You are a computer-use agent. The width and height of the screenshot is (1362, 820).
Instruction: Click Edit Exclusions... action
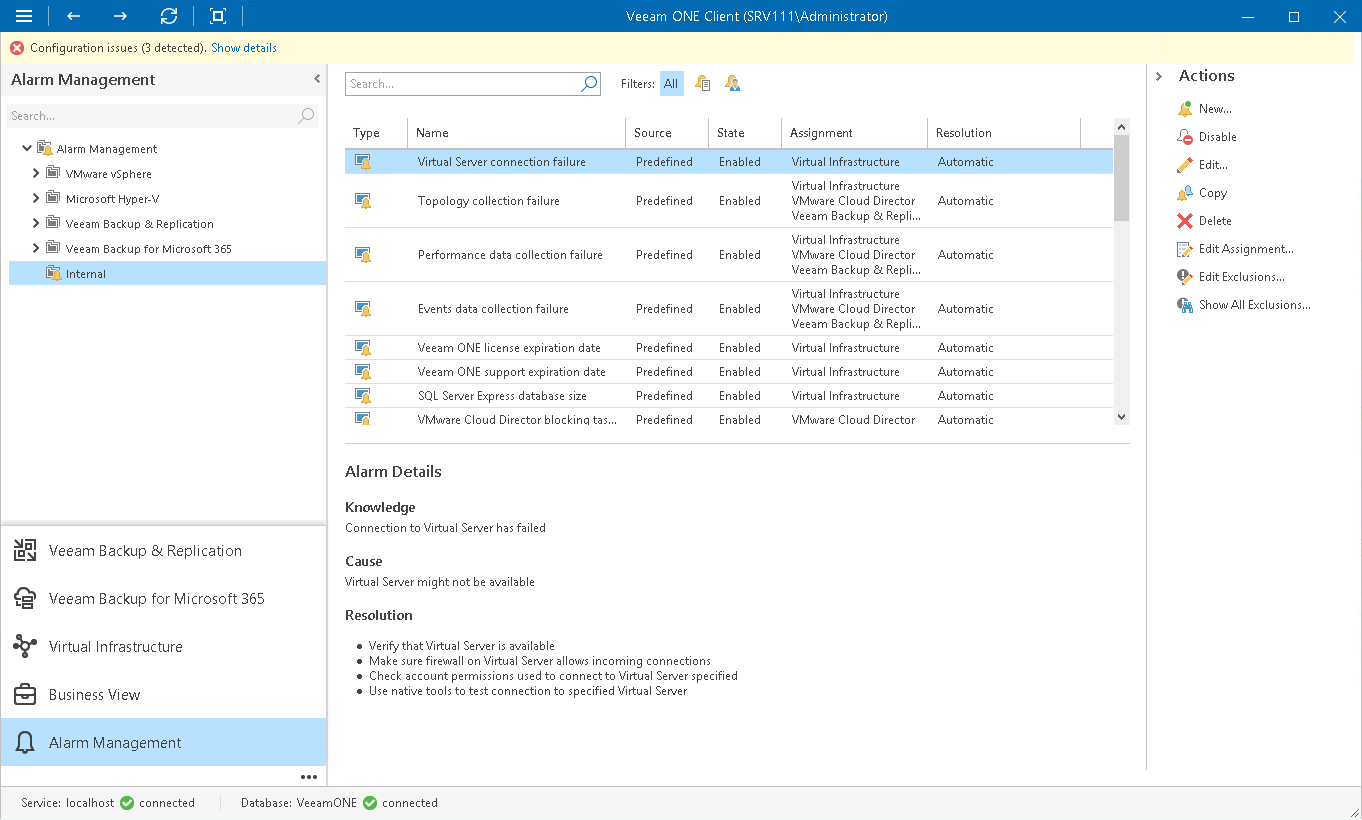click(1242, 277)
